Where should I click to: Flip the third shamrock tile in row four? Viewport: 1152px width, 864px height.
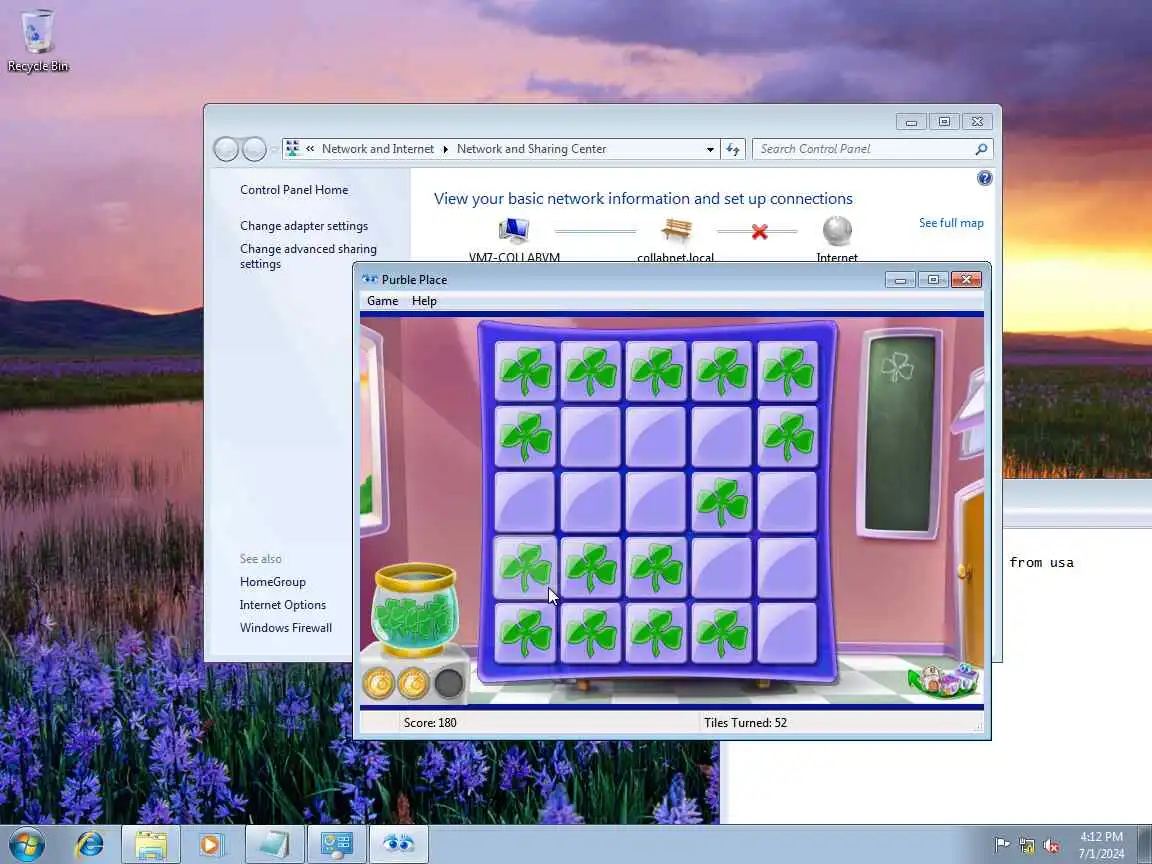pos(656,568)
